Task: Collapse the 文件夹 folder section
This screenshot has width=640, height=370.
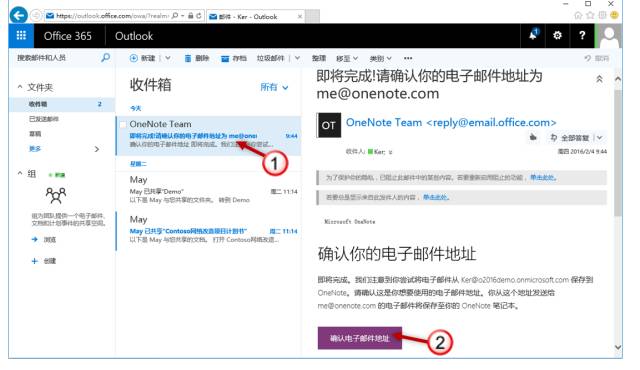Action: click(x=20, y=87)
